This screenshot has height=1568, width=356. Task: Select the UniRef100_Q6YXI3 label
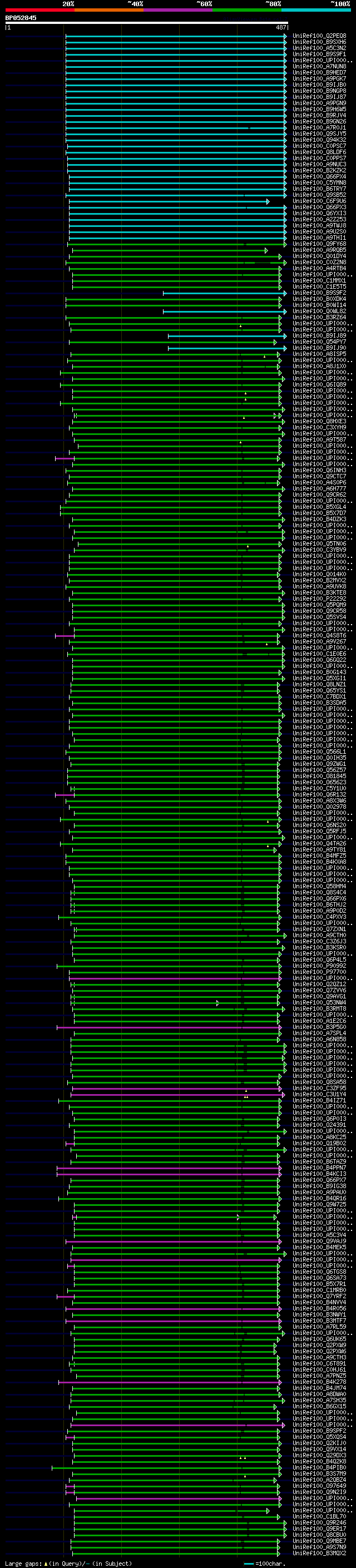click(319, 214)
